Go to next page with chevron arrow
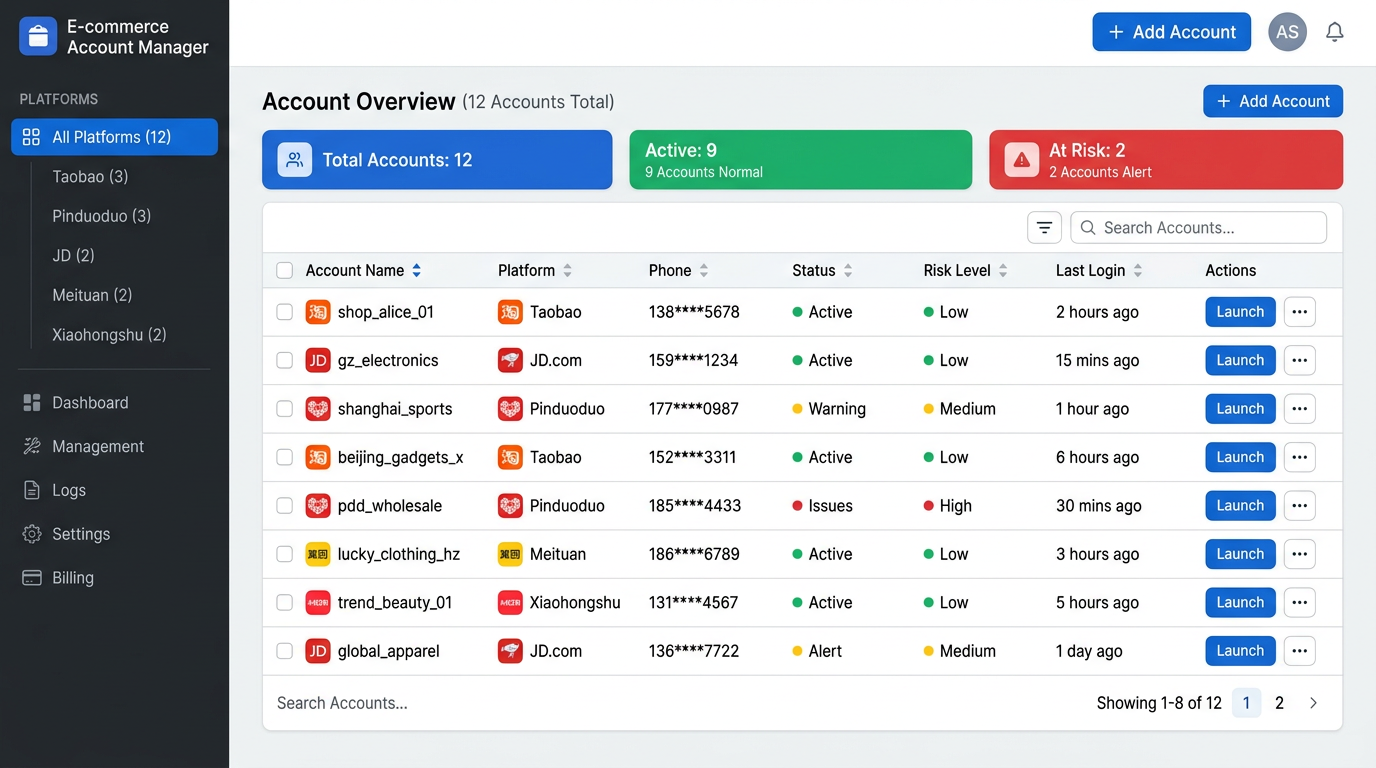This screenshot has height=768, width=1376. click(1313, 703)
